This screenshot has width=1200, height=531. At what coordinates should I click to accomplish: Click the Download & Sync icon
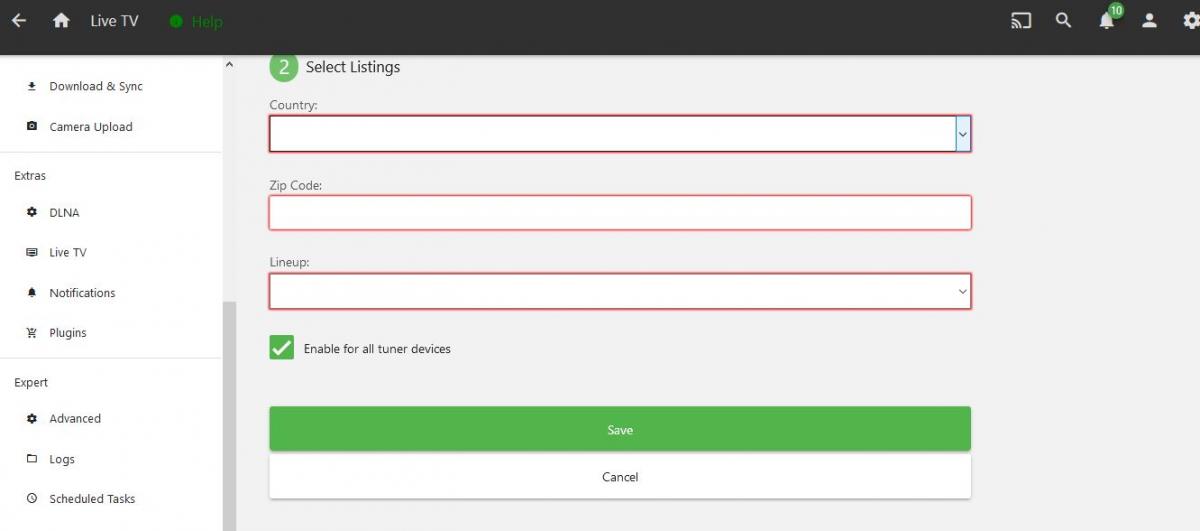tap(32, 86)
